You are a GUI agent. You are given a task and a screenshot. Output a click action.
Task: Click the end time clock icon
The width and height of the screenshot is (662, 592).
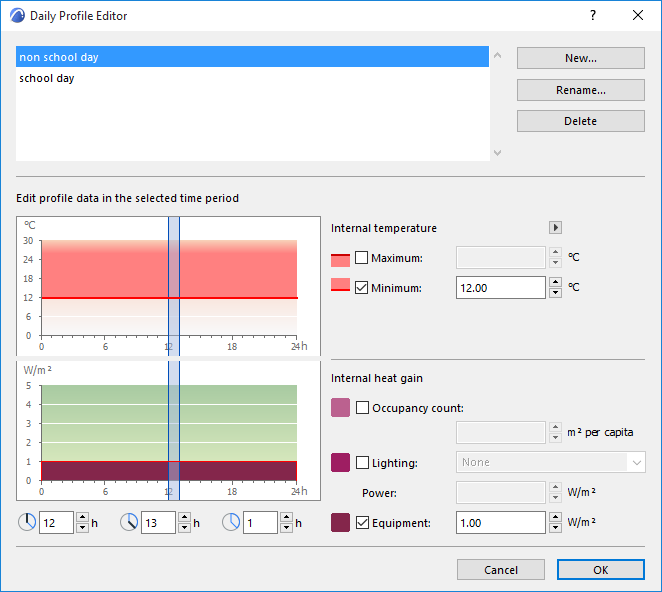(x=129, y=522)
